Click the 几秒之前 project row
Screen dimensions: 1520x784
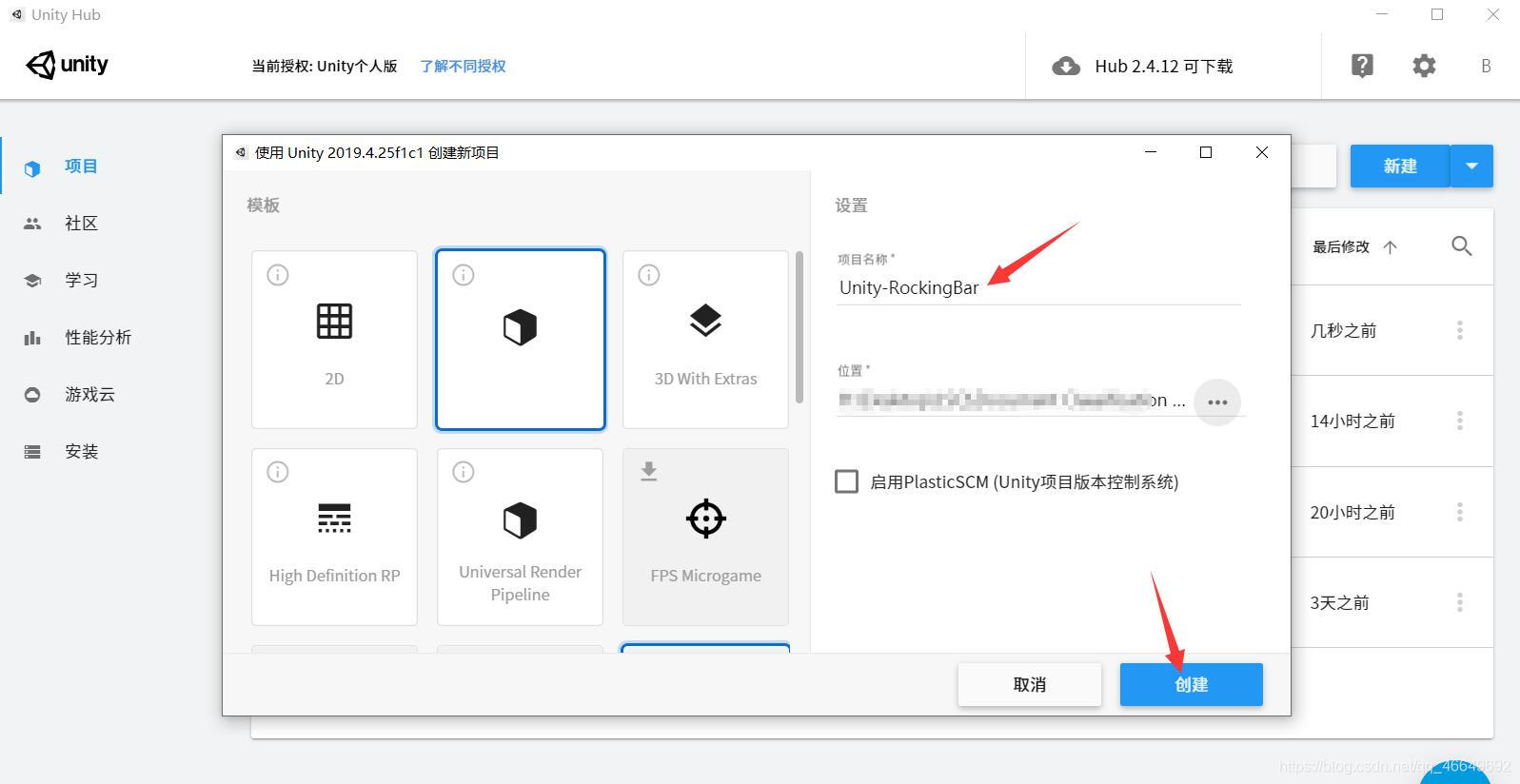click(1392, 330)
